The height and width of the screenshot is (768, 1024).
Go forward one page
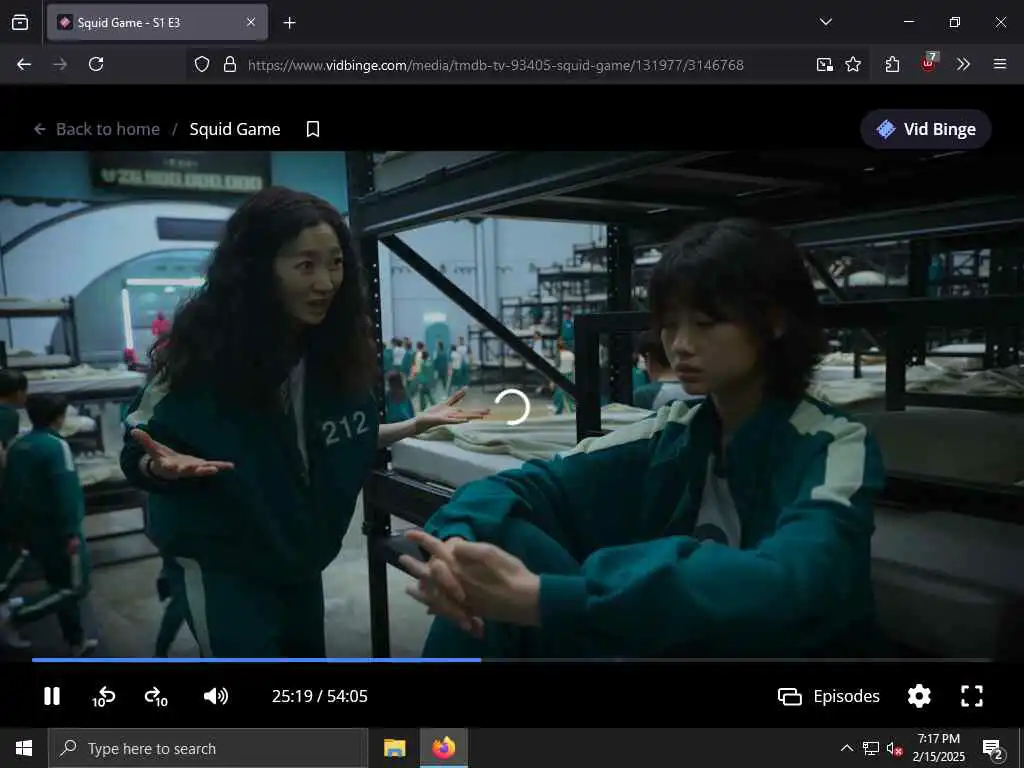pos(60,64)
